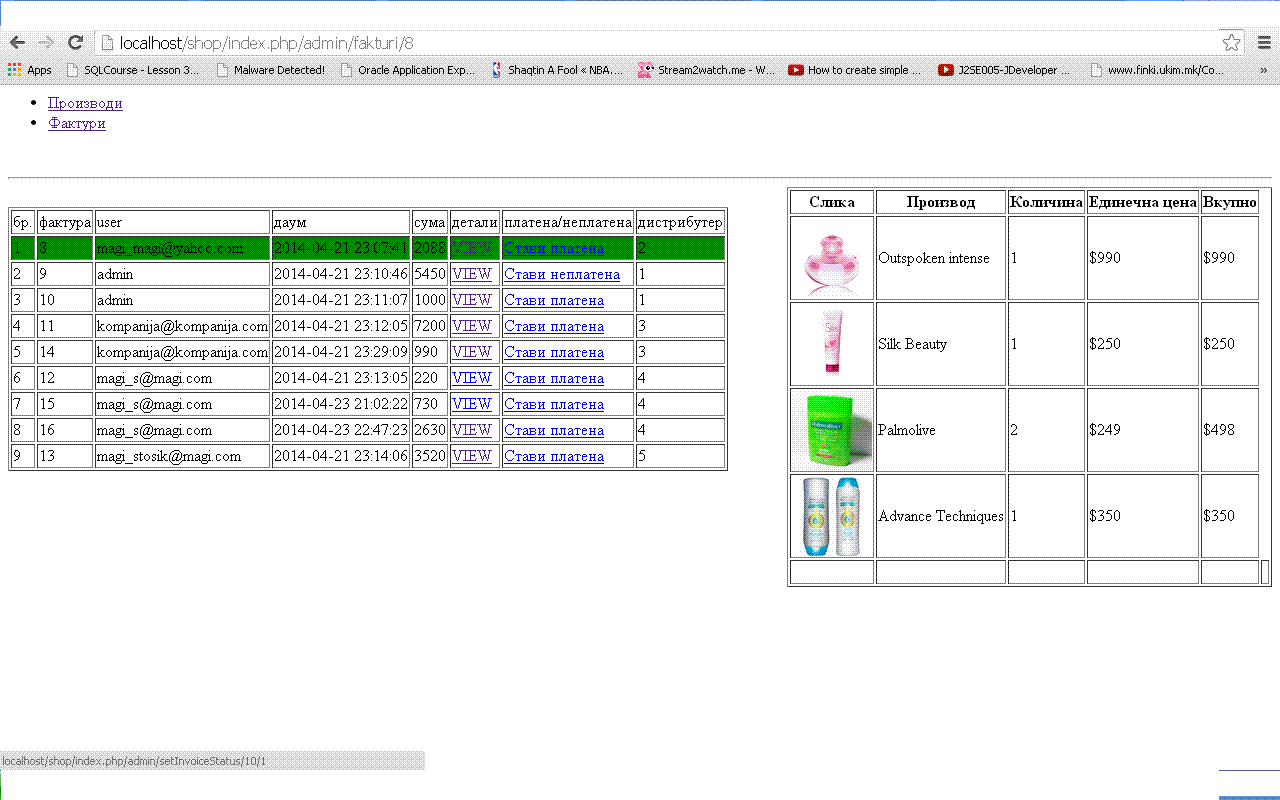Image resolution: width=1280 pixels, height=800 pixels.
Task: Open the Apps bookmarks shortcut
Action: (x=29, y=70)
